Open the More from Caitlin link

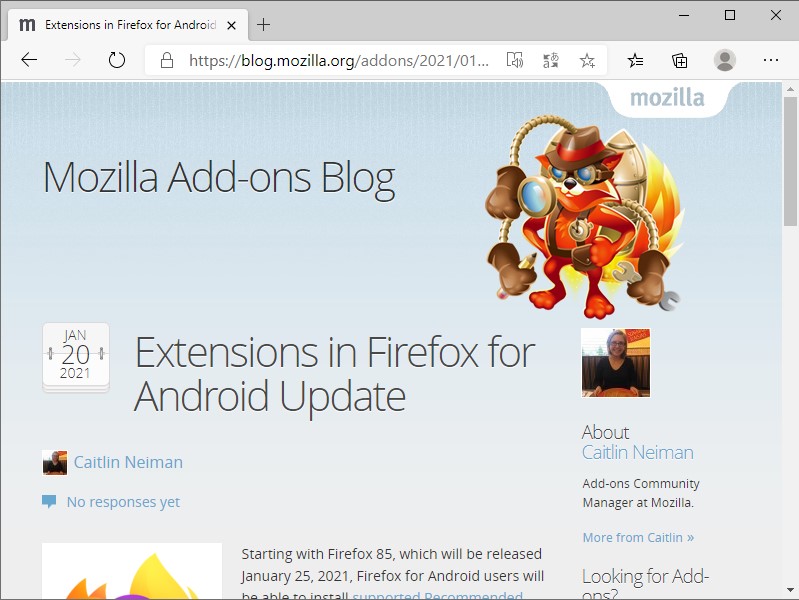point(638,537)
